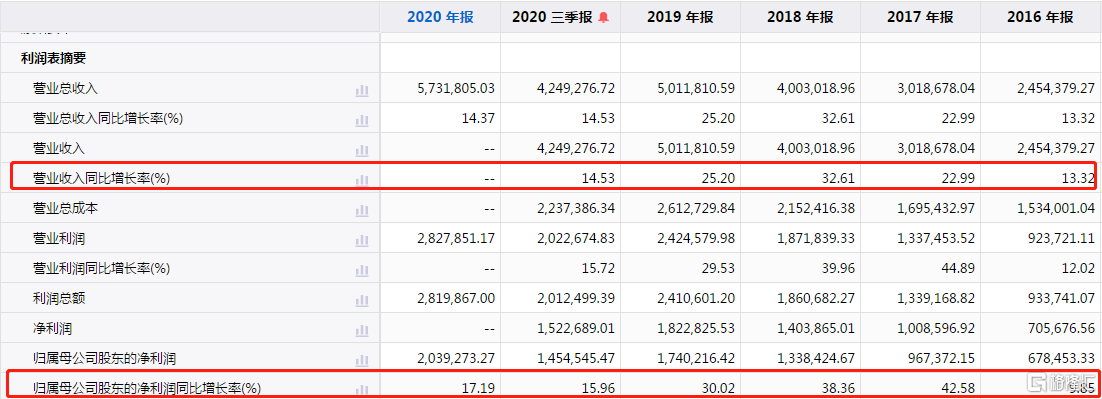This screenshot has width=1102, height=399.
Task: Show chart for 归属母公司股东的净利润
Action: [x=362, y=360]
